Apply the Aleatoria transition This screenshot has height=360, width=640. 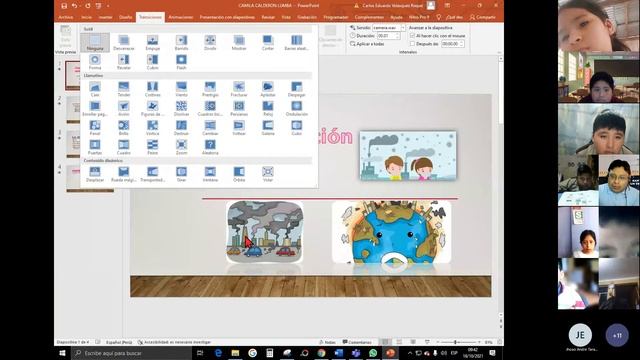(210, 147)
